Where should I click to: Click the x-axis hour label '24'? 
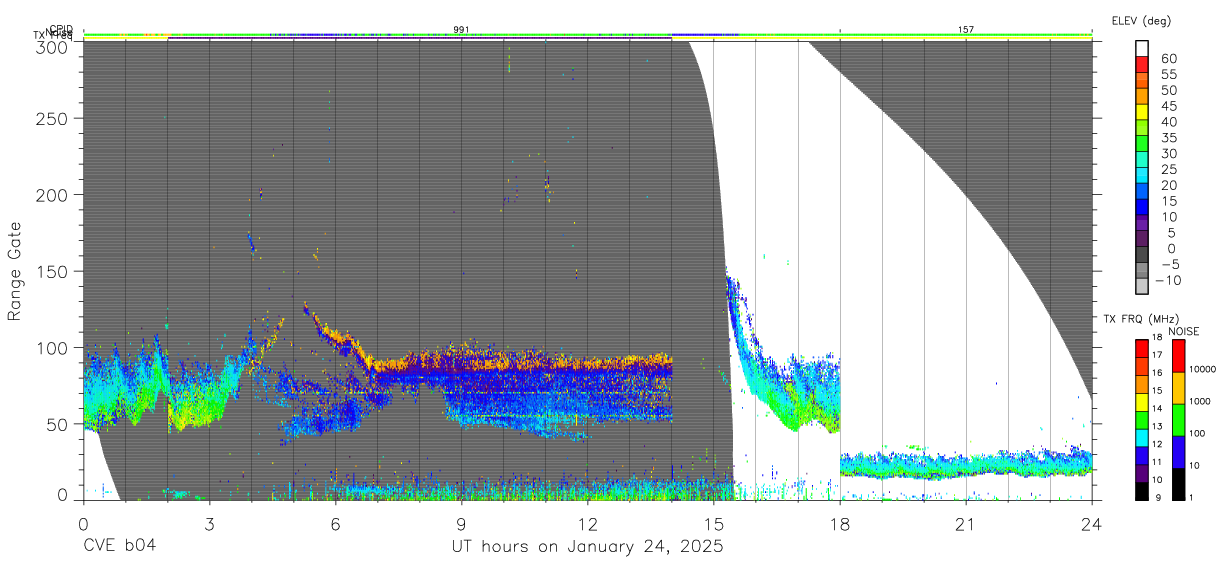coord(1091,523)
